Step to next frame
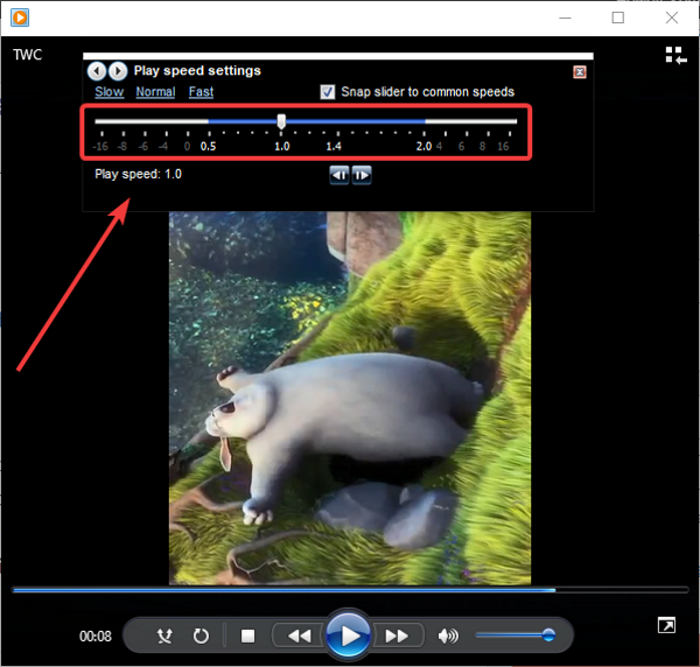 click(362, 175)
